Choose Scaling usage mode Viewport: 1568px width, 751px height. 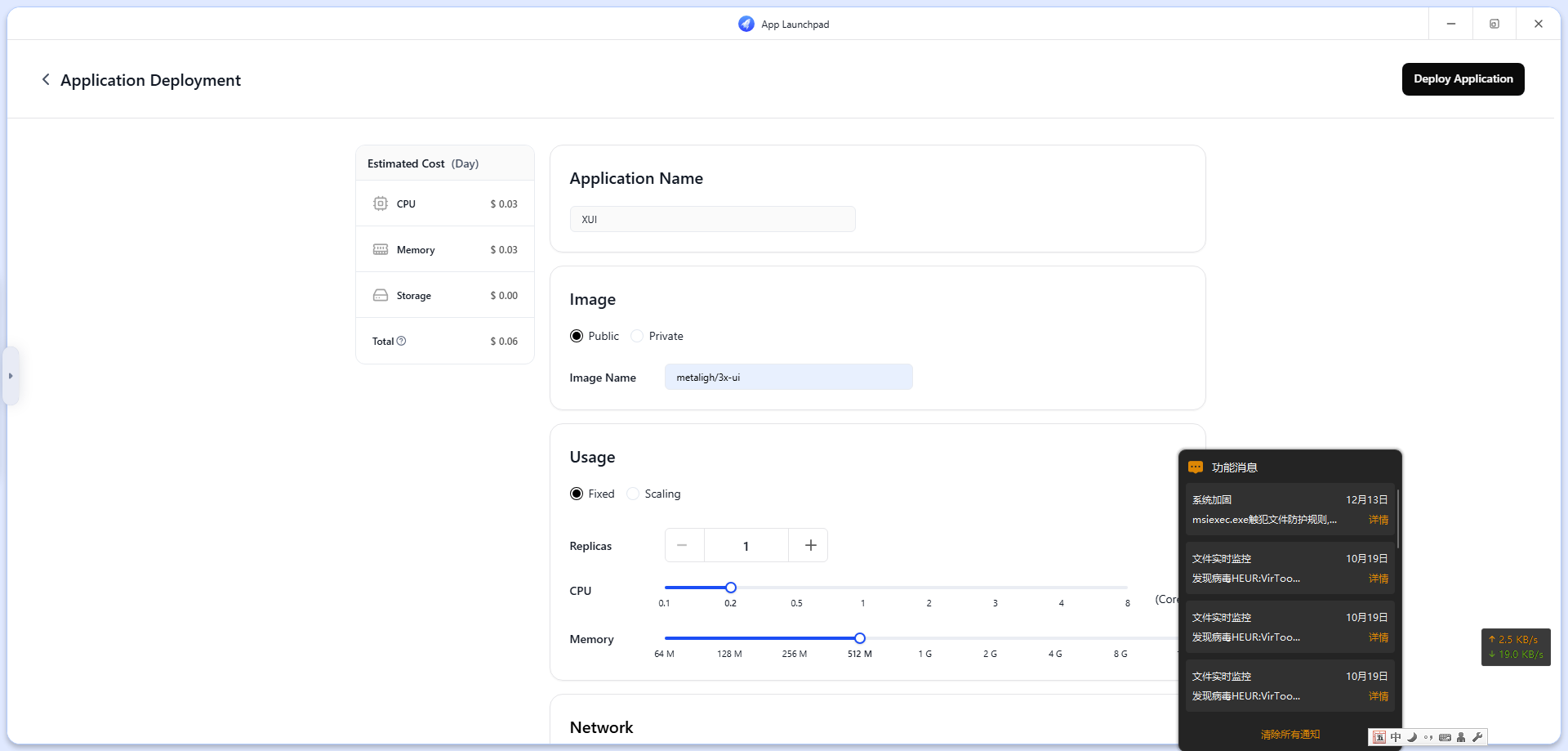pyautogui.click(x=633, y=494)
